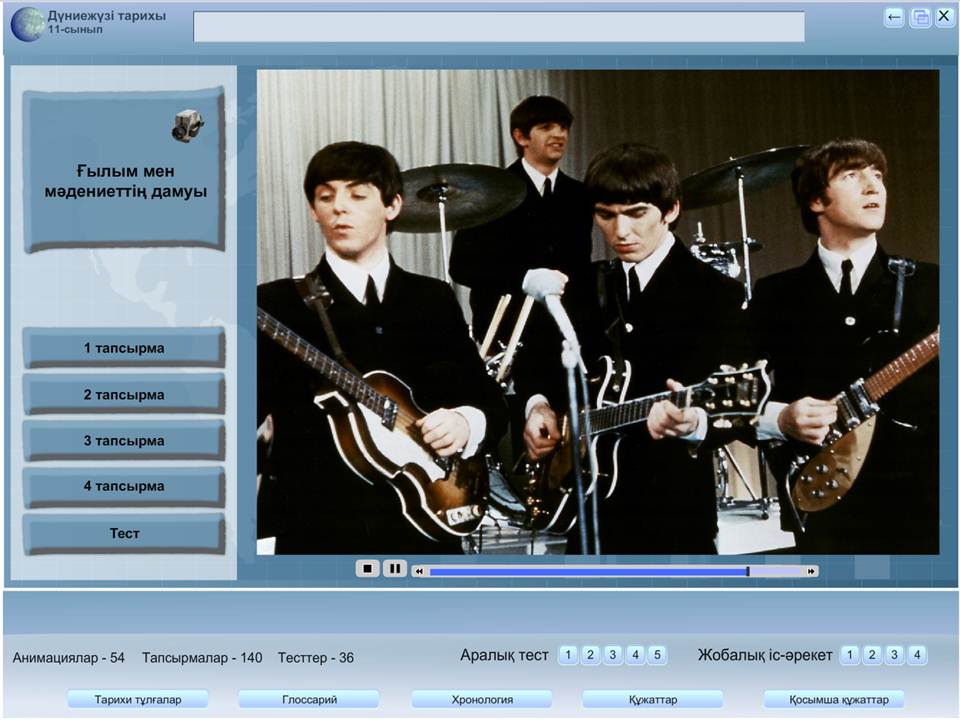
Task: Click the video progress slider handle
Action: click(x=748, y=571)
